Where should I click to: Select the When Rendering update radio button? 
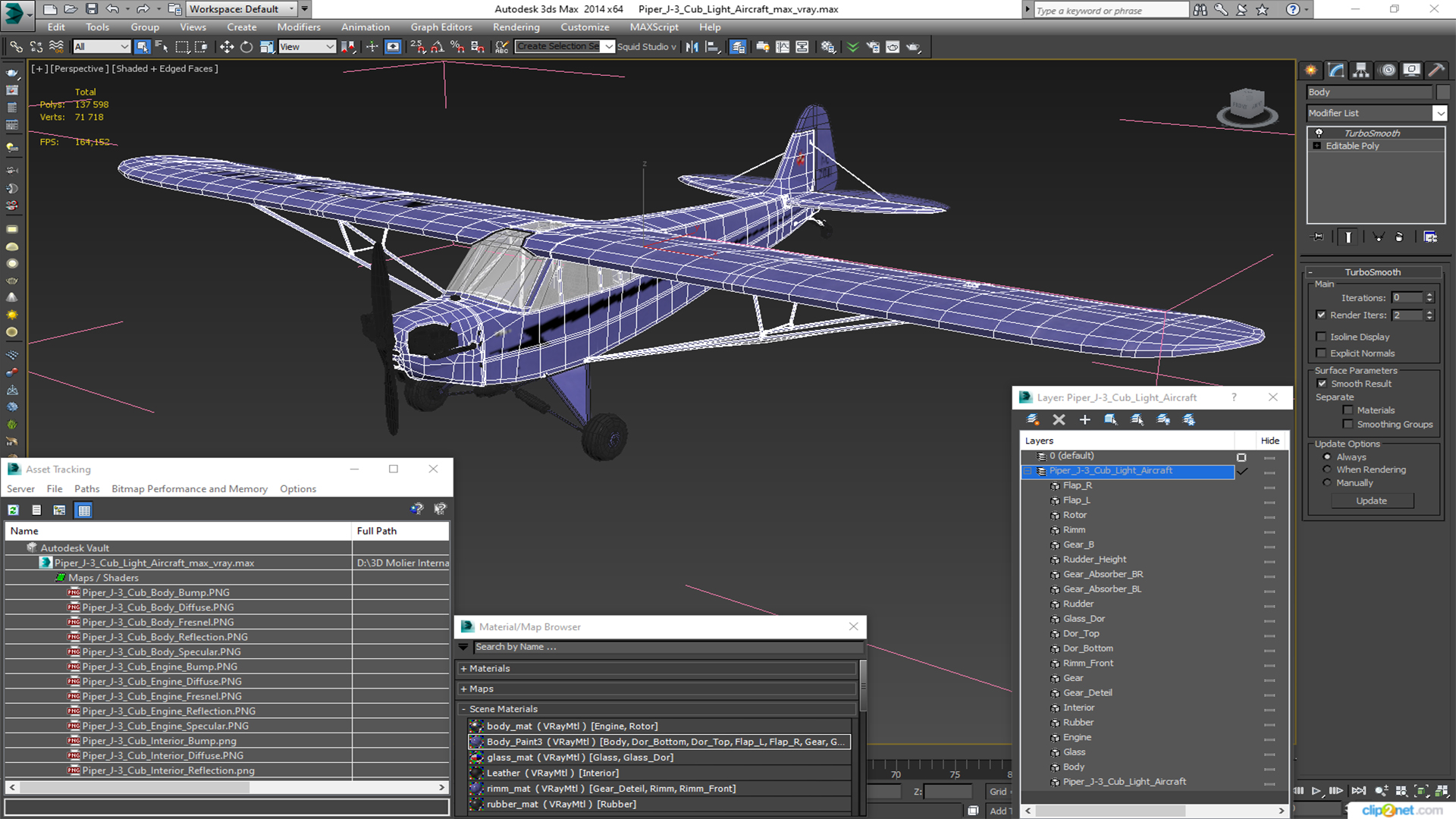point(1327,469)
